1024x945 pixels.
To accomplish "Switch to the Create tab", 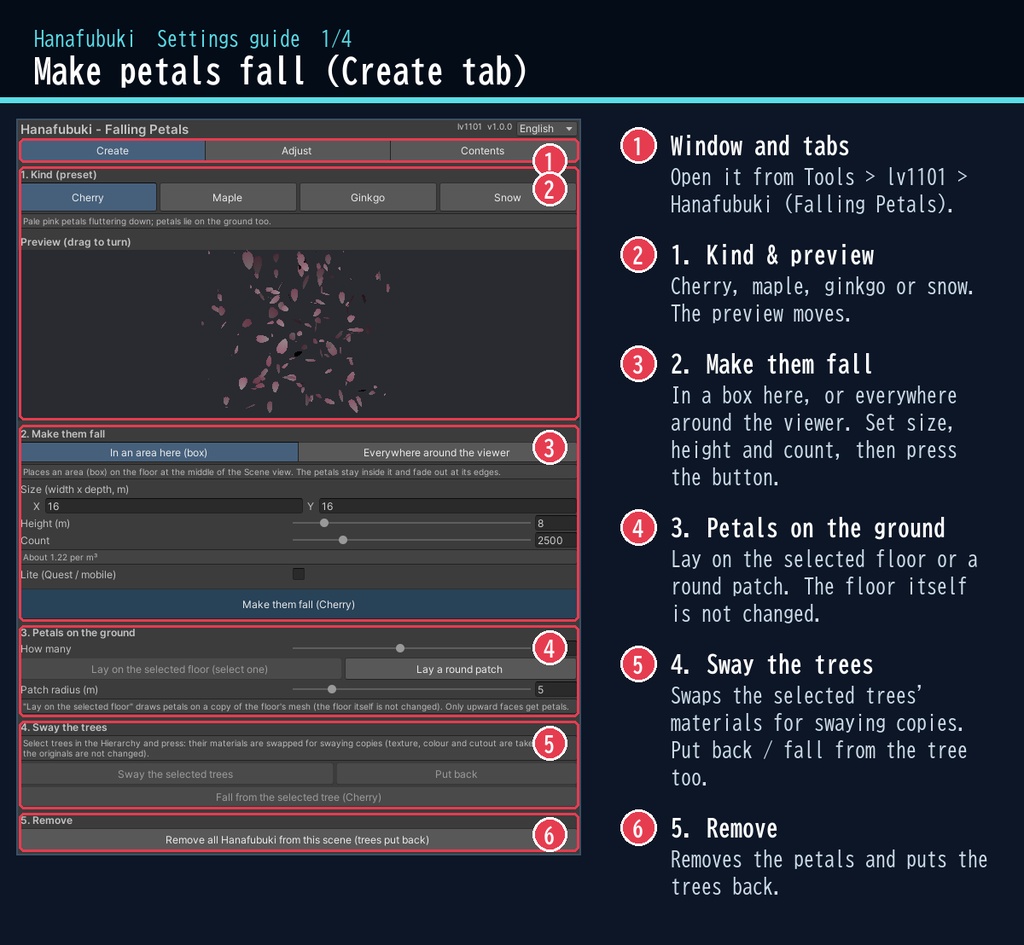I will coord(112,151).
